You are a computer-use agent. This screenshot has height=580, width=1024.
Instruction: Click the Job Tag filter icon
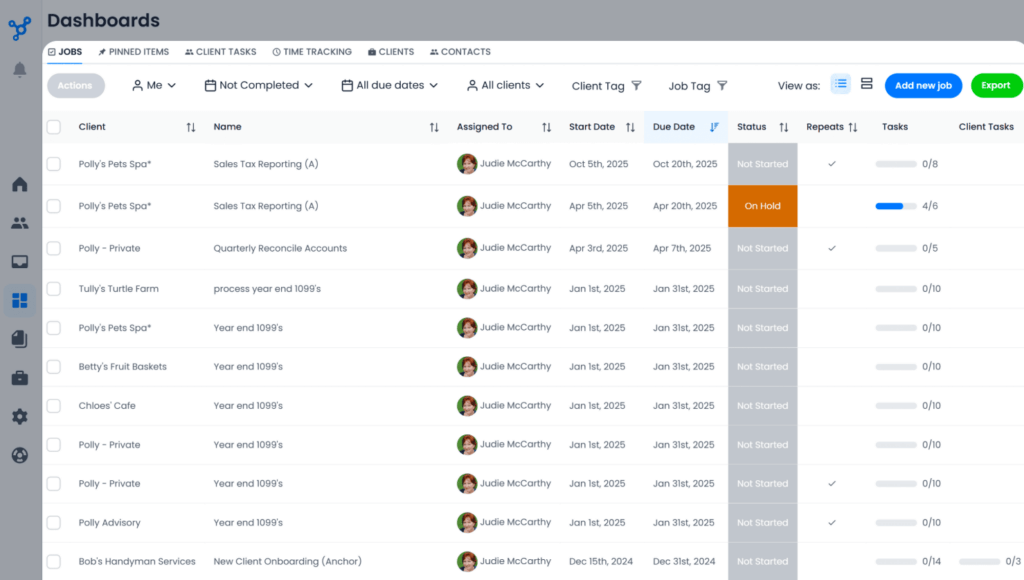coord(722,86)
